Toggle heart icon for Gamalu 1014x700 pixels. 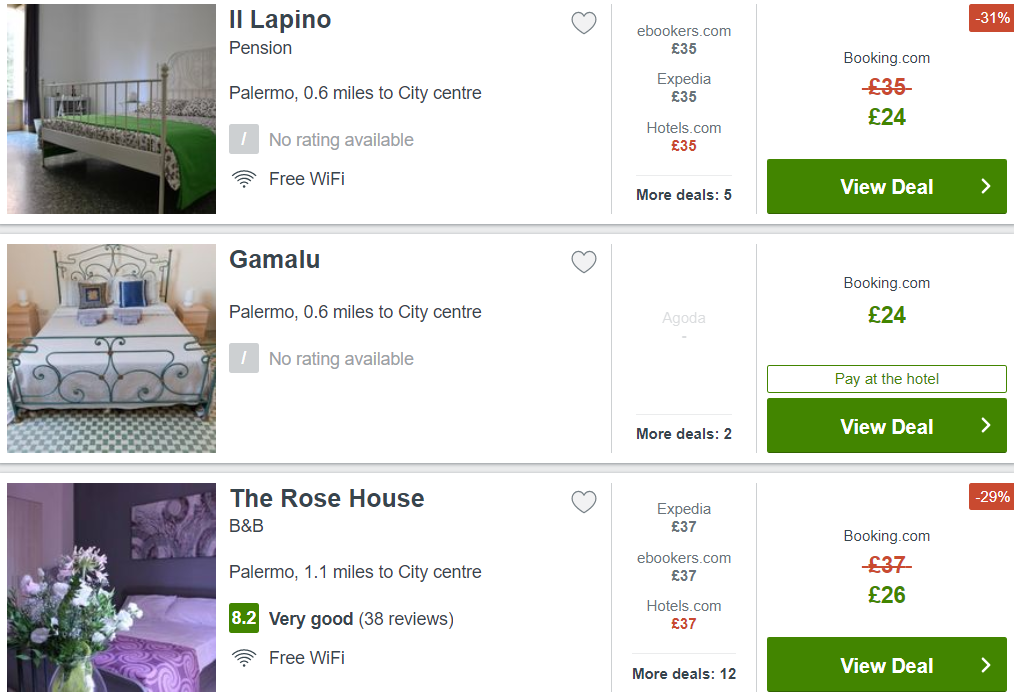click(584, 262)
